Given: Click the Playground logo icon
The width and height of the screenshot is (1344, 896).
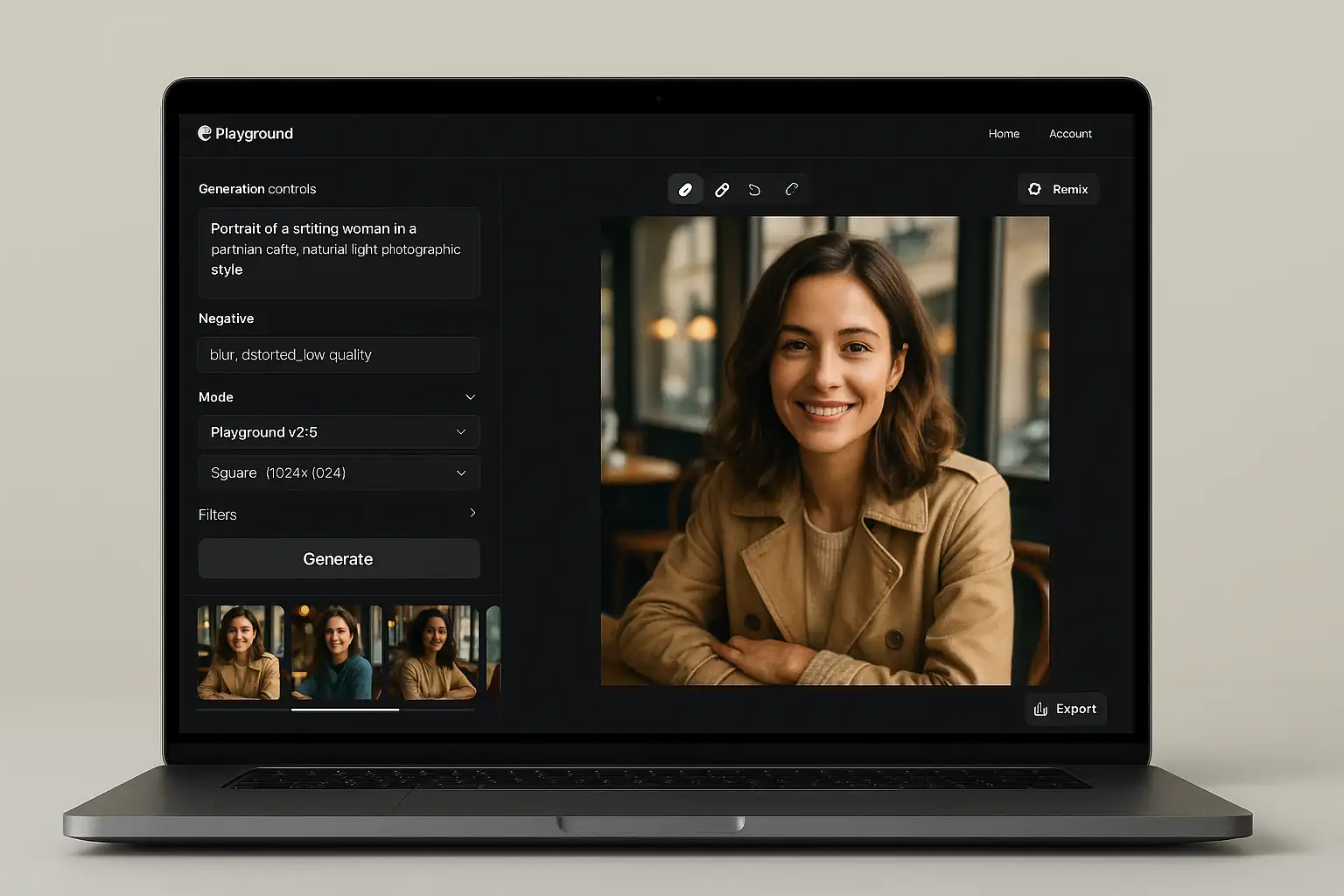Looking at the screenshot, I should click(205, 133).
